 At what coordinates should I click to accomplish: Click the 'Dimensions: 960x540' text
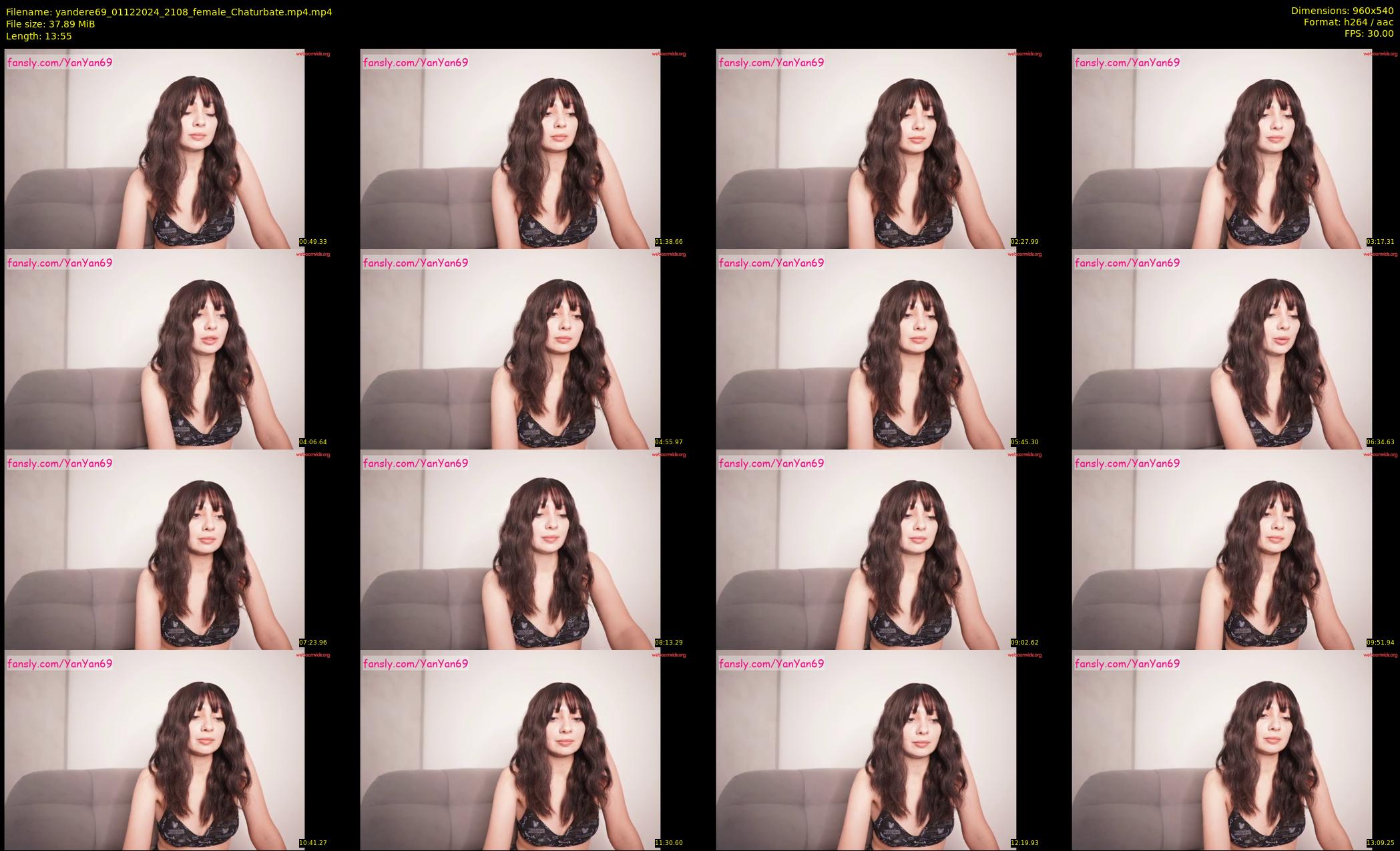tap(1342, 11)
